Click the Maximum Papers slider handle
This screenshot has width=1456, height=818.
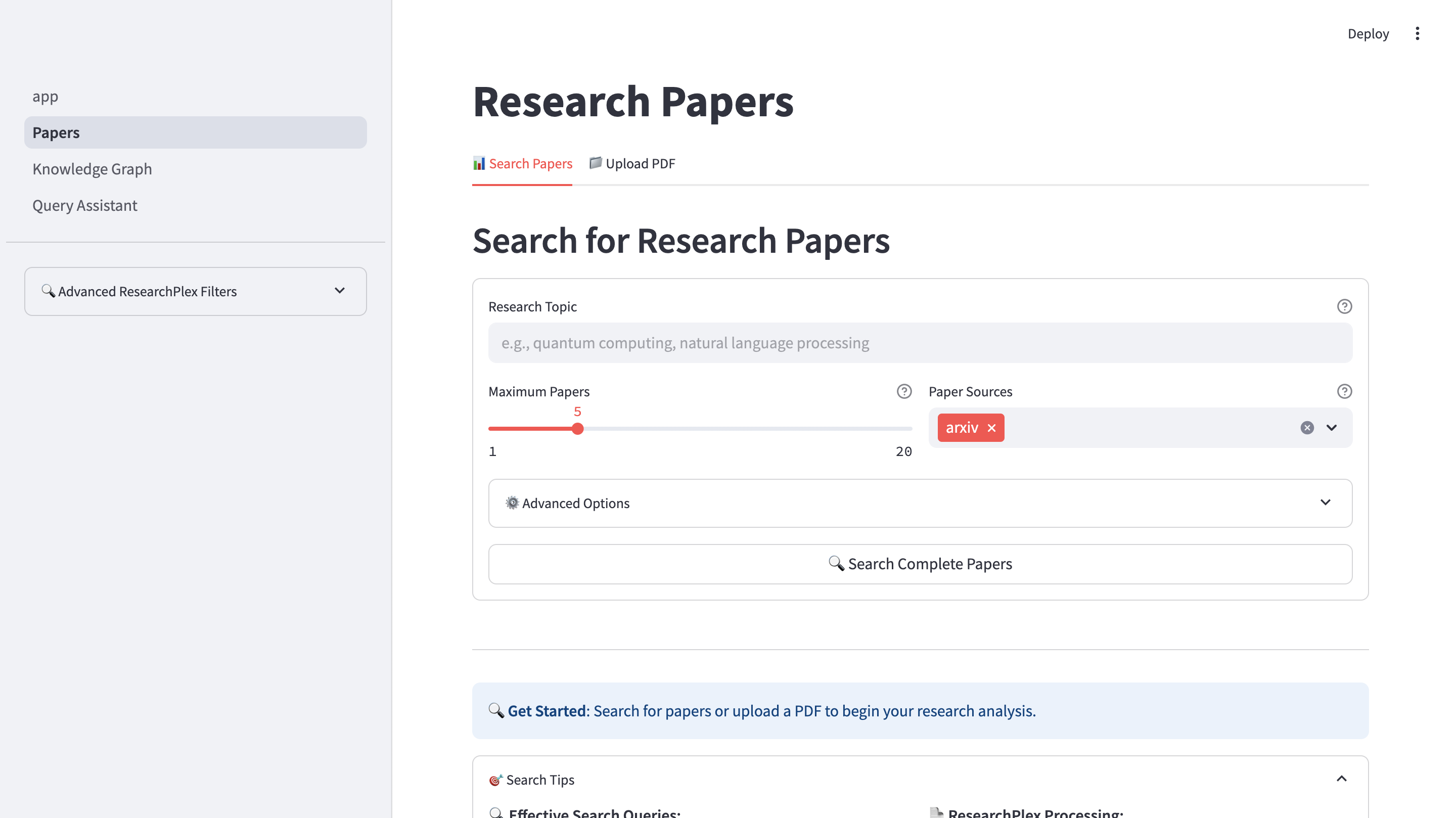[577, 429]
